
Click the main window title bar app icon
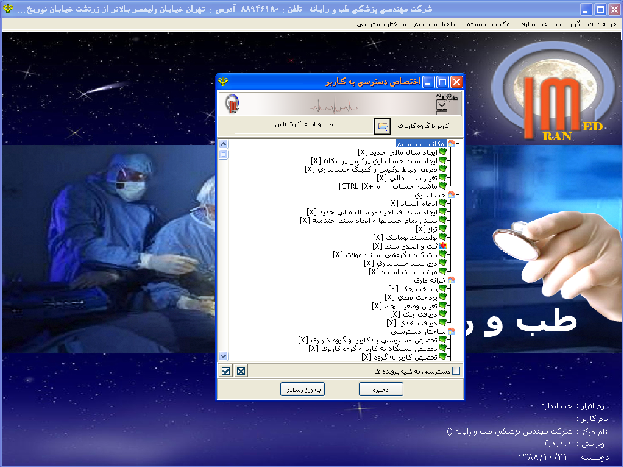pyautogui.click(x=8, y=9)
